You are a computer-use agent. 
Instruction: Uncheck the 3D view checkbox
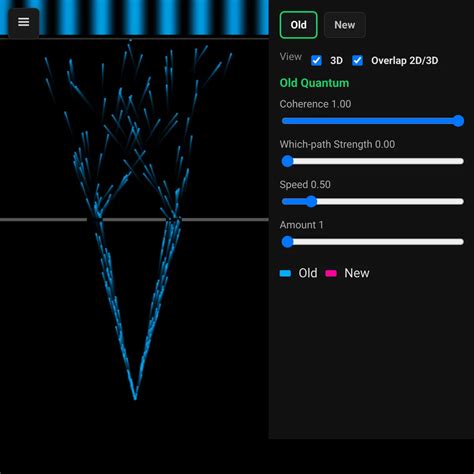pos(316,61)
